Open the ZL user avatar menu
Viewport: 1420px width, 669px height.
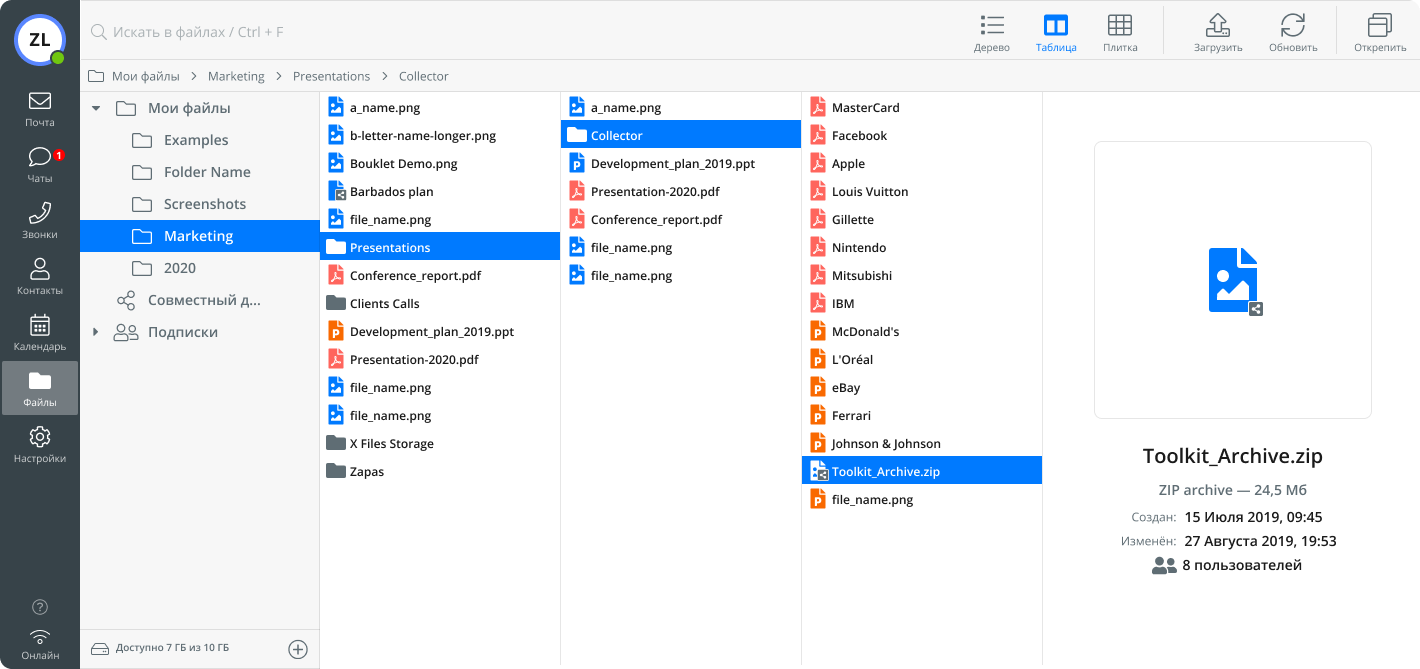[40, 40]
